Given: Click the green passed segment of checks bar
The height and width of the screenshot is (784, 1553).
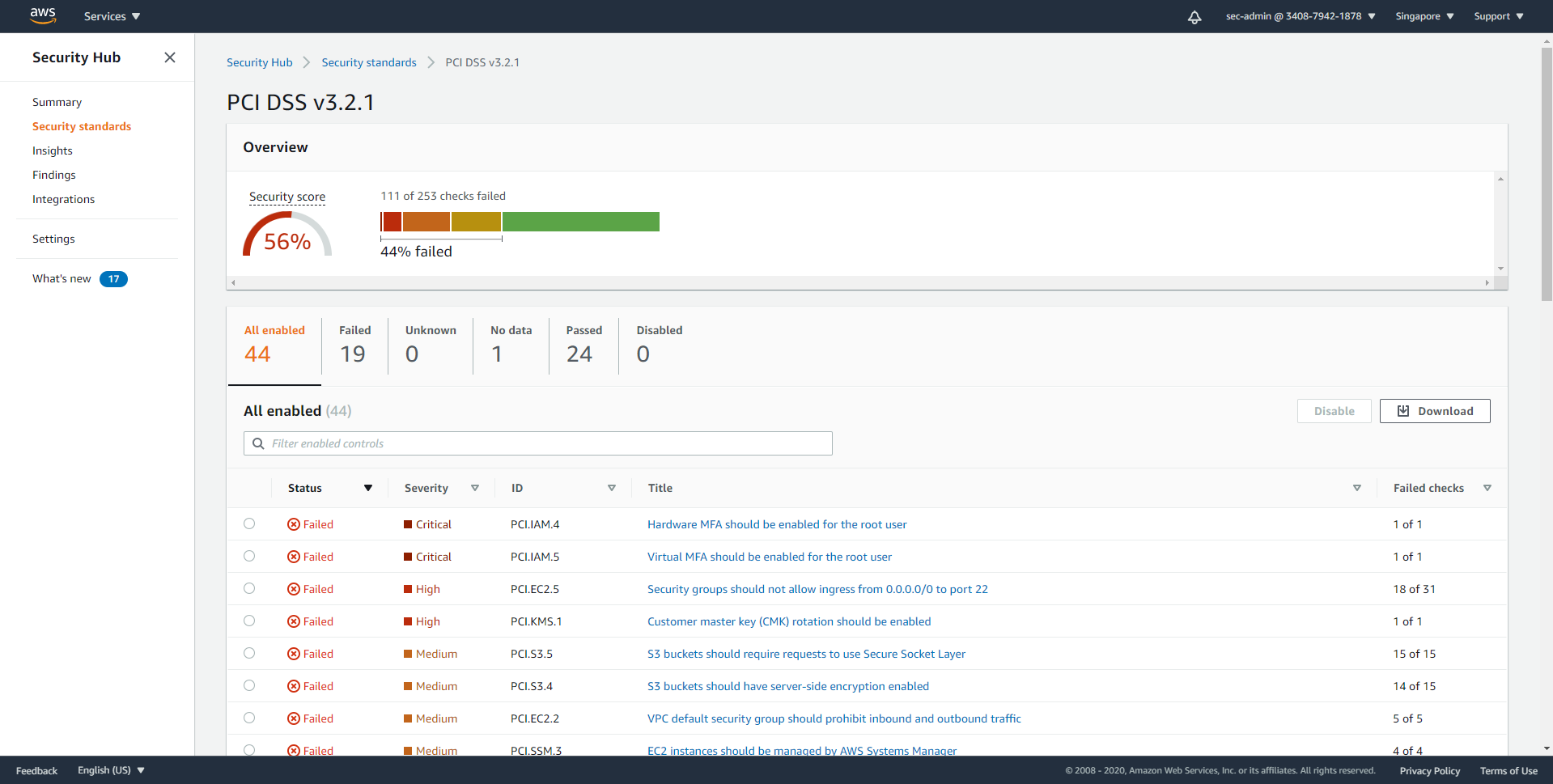Looking at the screenshot, I should point(581,222).
